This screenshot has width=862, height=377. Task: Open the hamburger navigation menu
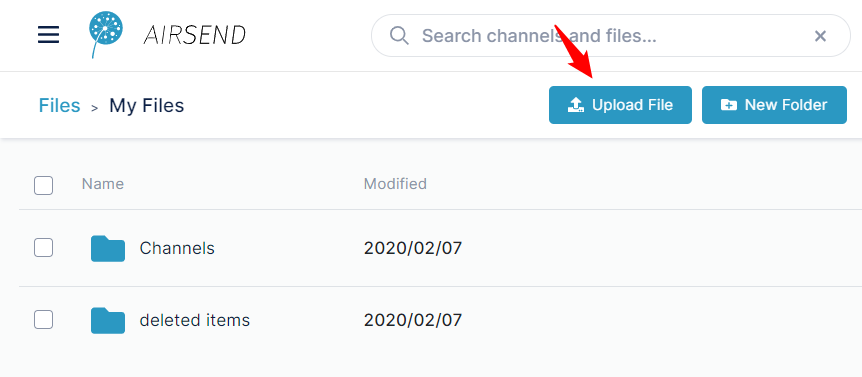[48, 35]
